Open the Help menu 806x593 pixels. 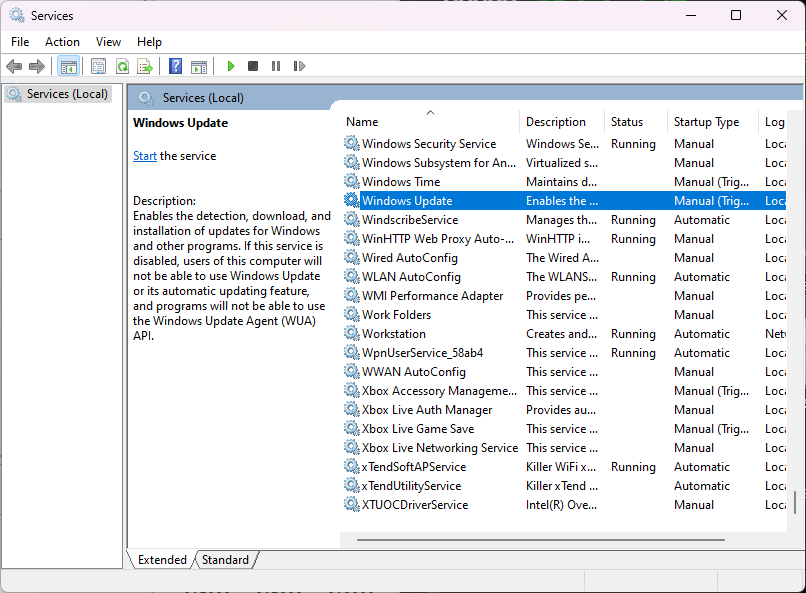[x=149, y=42]
